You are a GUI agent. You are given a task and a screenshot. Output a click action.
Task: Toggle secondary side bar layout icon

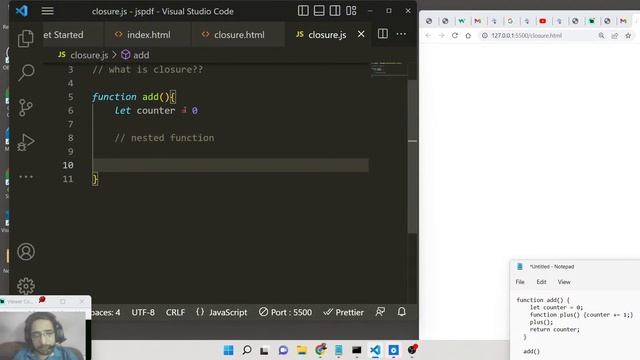(x=335, y=11)
